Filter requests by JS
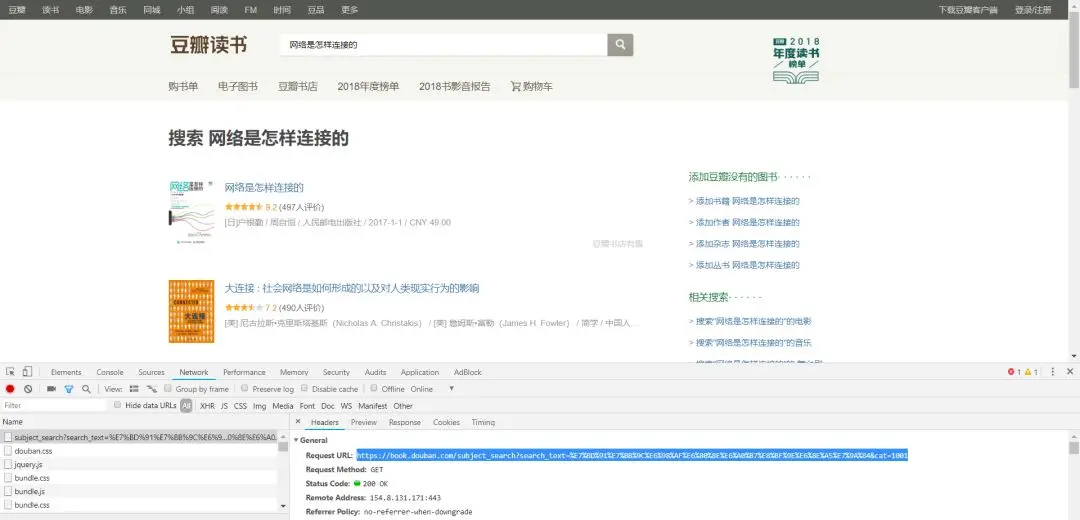The image size is (1080, 520). [225, 406]
